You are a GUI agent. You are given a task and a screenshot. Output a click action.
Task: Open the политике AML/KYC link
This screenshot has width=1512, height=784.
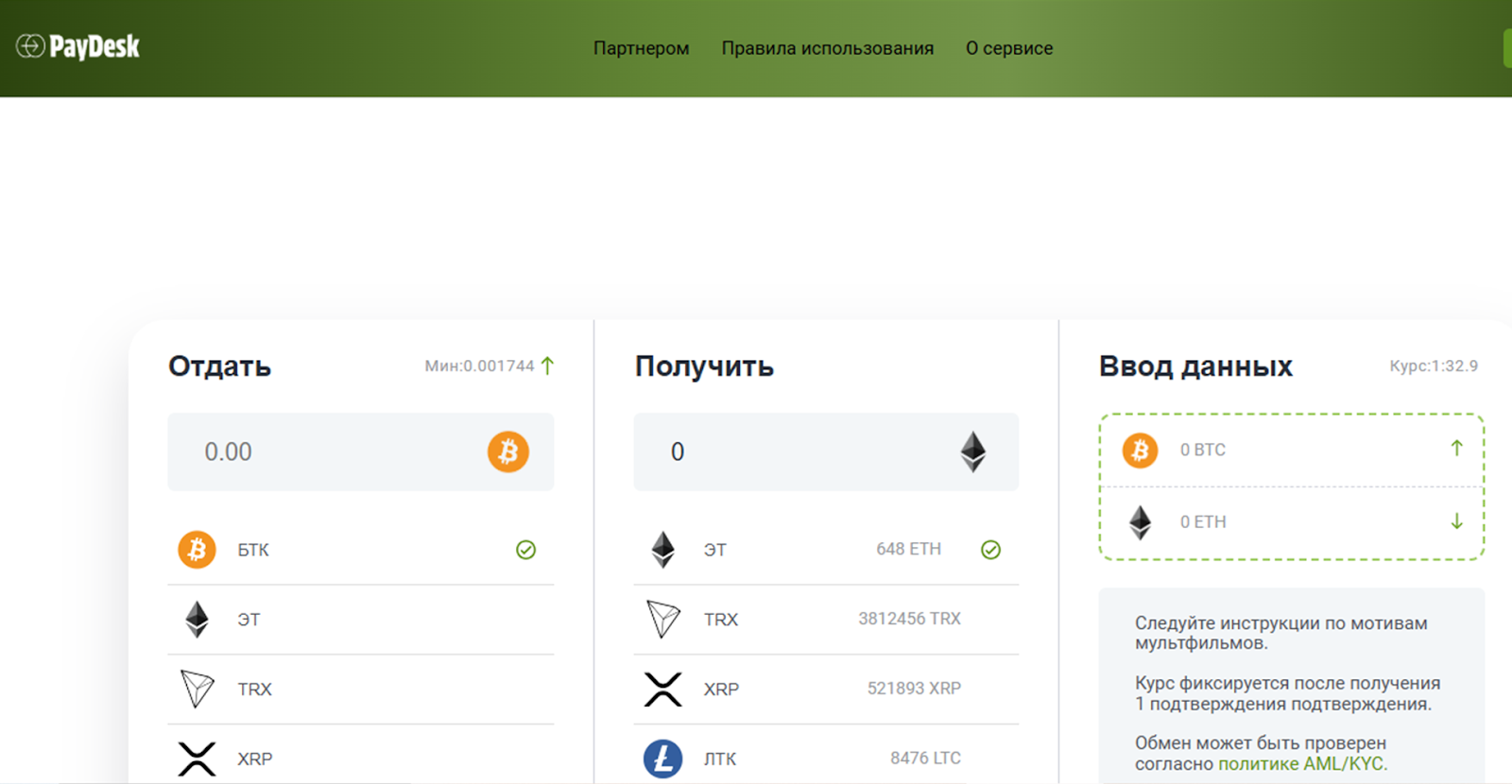point(1300,764)
